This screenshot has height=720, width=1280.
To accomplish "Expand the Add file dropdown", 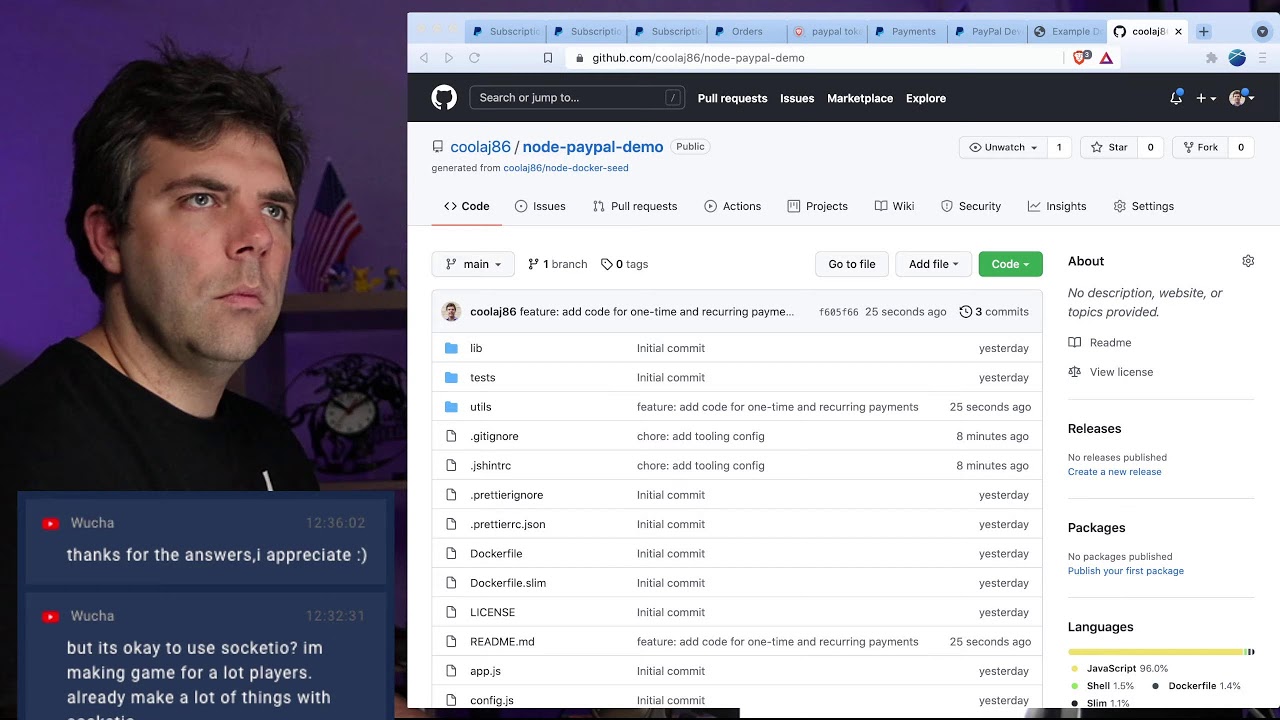I will coord(933,264).
